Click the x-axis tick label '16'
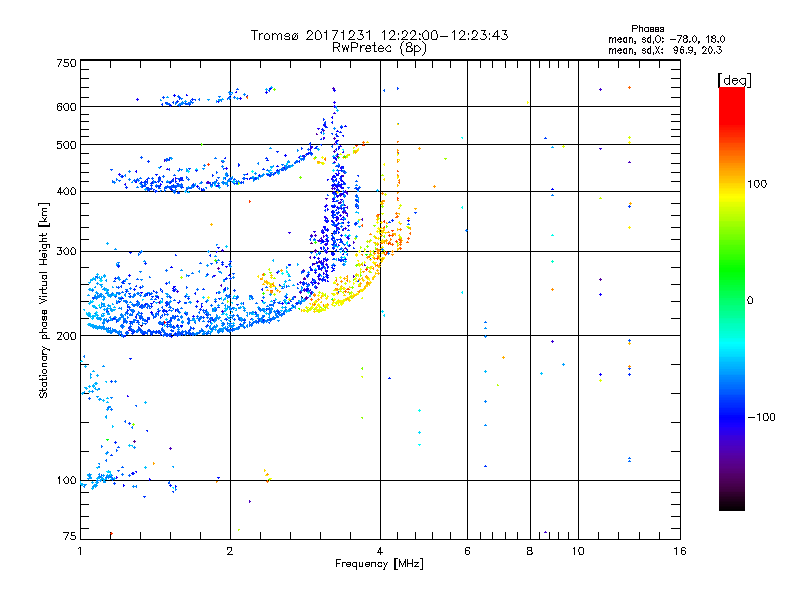This screenshot has width=800, height=600. [x=680, y=551]
